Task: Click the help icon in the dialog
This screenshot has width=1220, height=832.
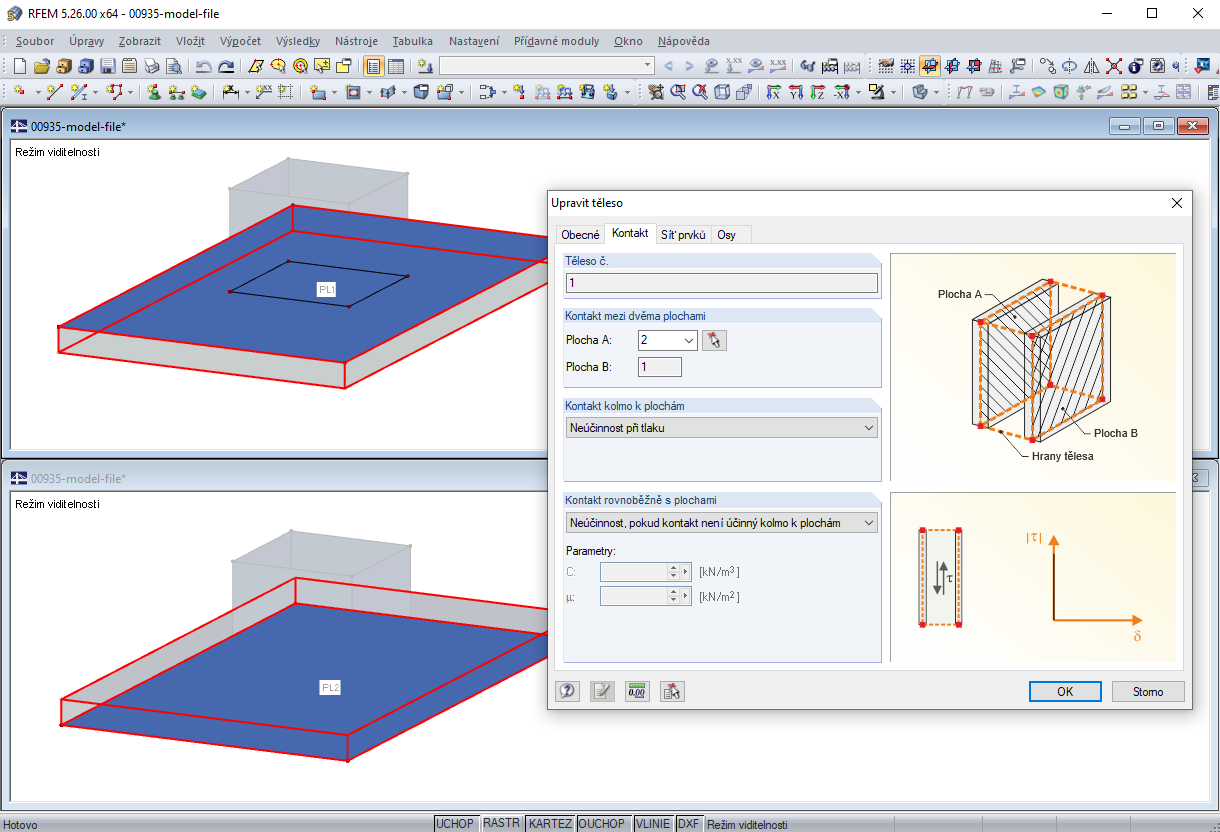Action: (568, 690)
